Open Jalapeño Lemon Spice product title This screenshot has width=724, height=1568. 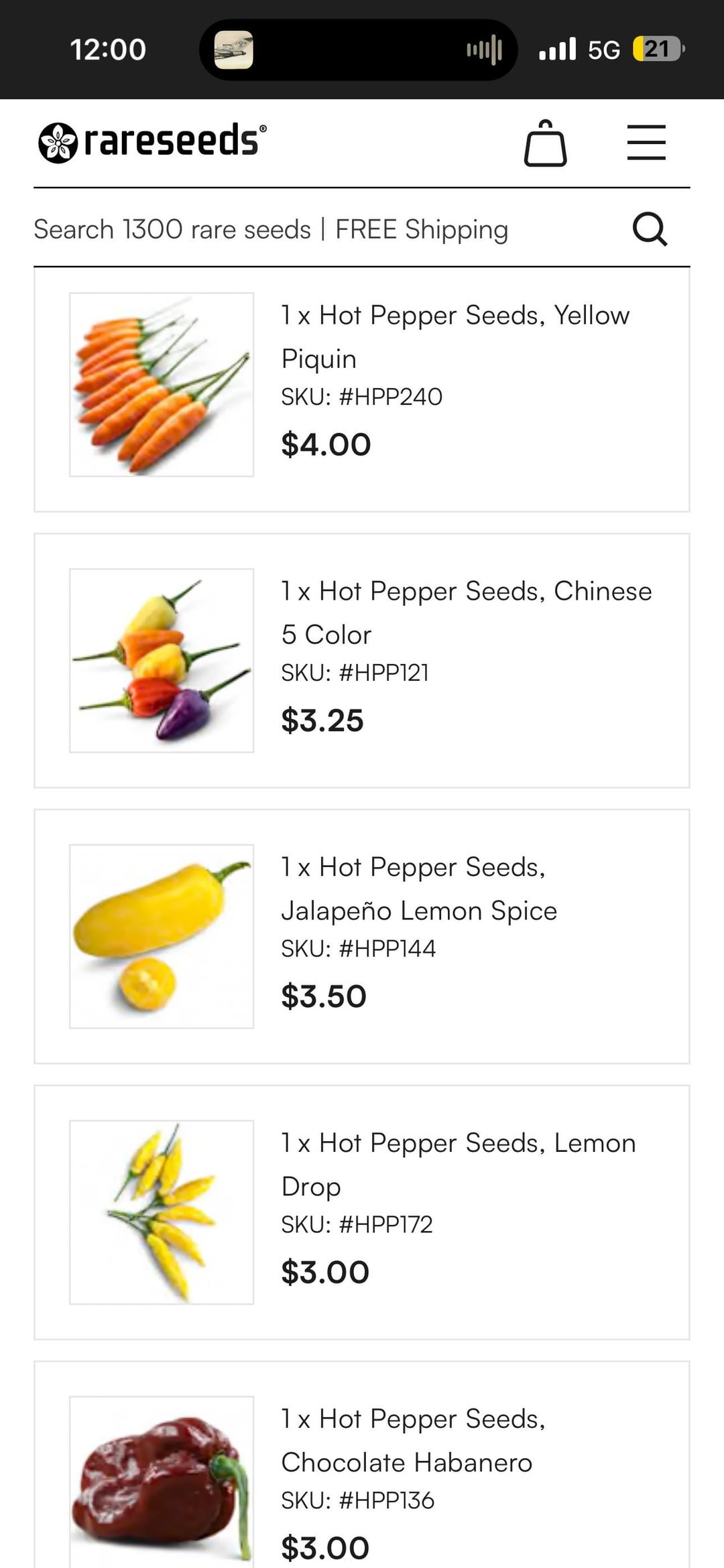pos(419,889)
